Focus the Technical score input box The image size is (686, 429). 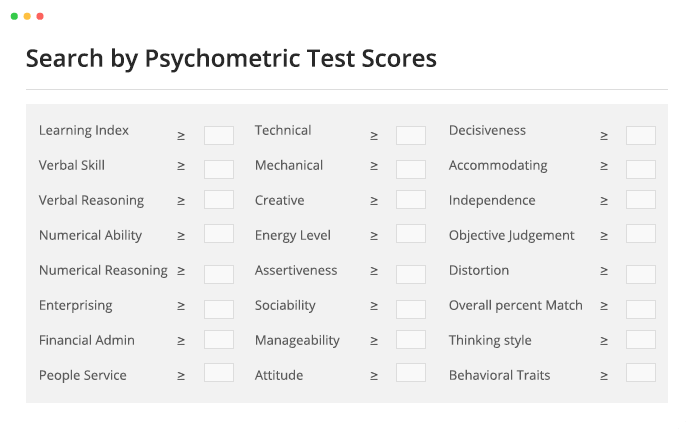pos(411,136)
